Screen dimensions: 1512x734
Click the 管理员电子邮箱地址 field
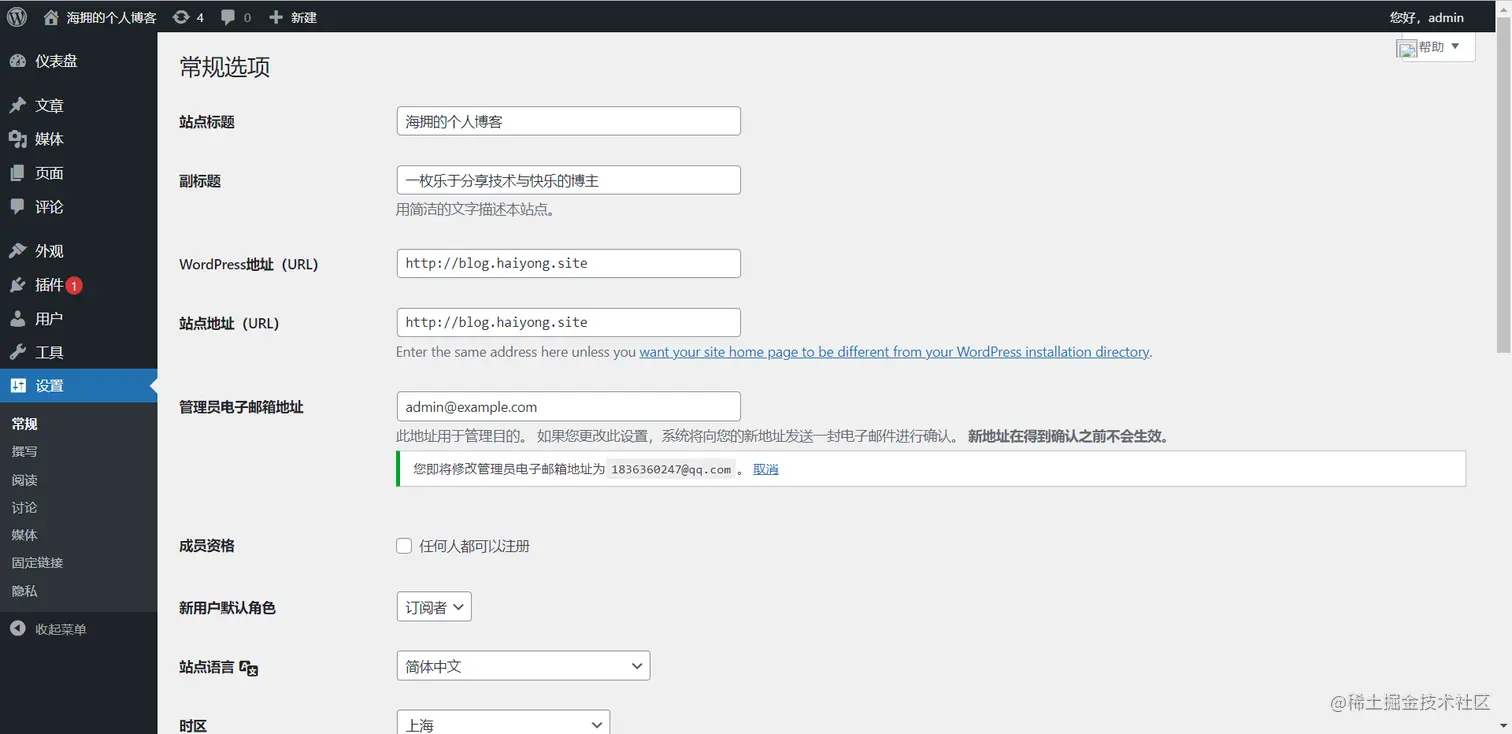569,406
